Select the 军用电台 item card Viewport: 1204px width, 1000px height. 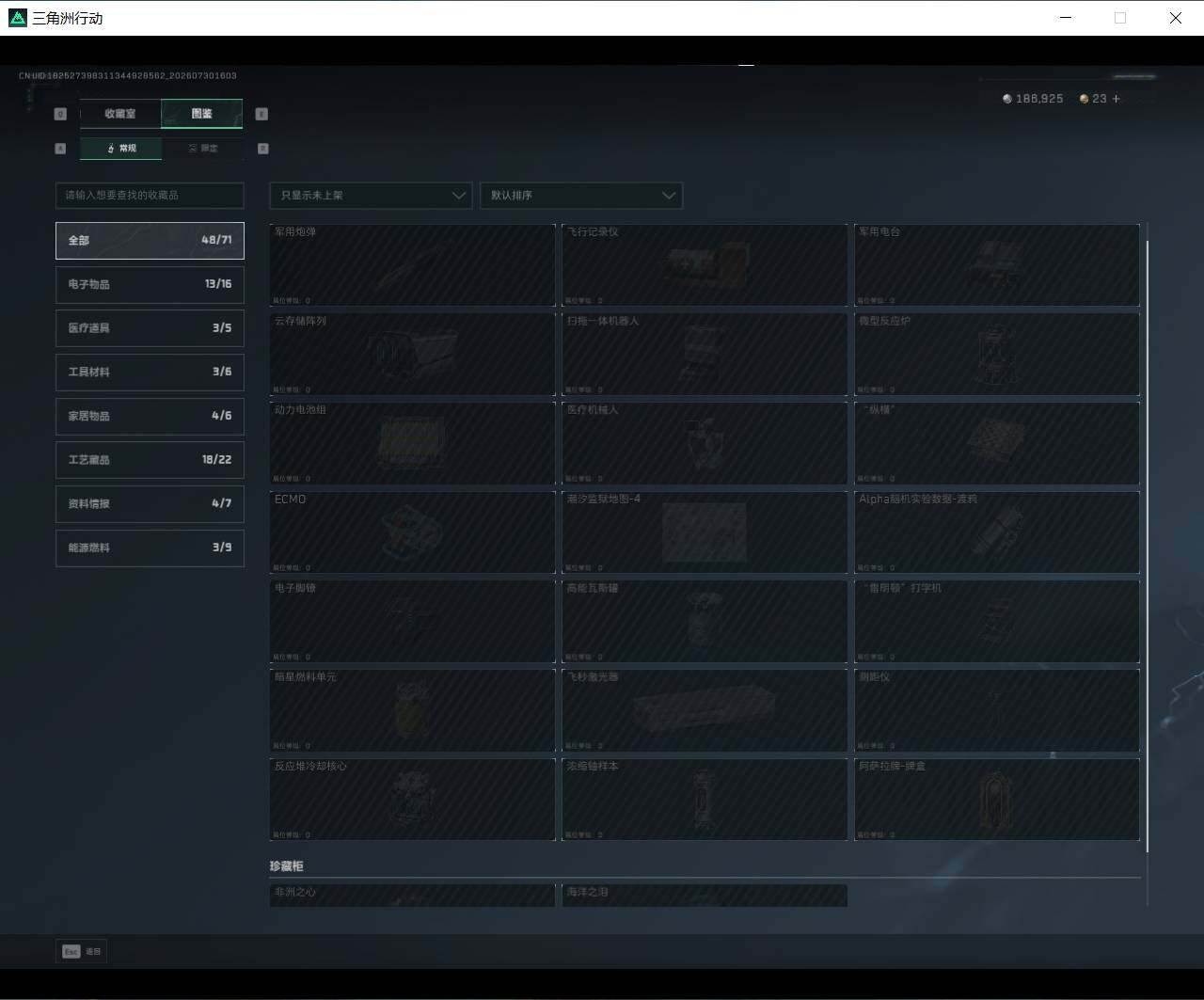coord(997,265)
